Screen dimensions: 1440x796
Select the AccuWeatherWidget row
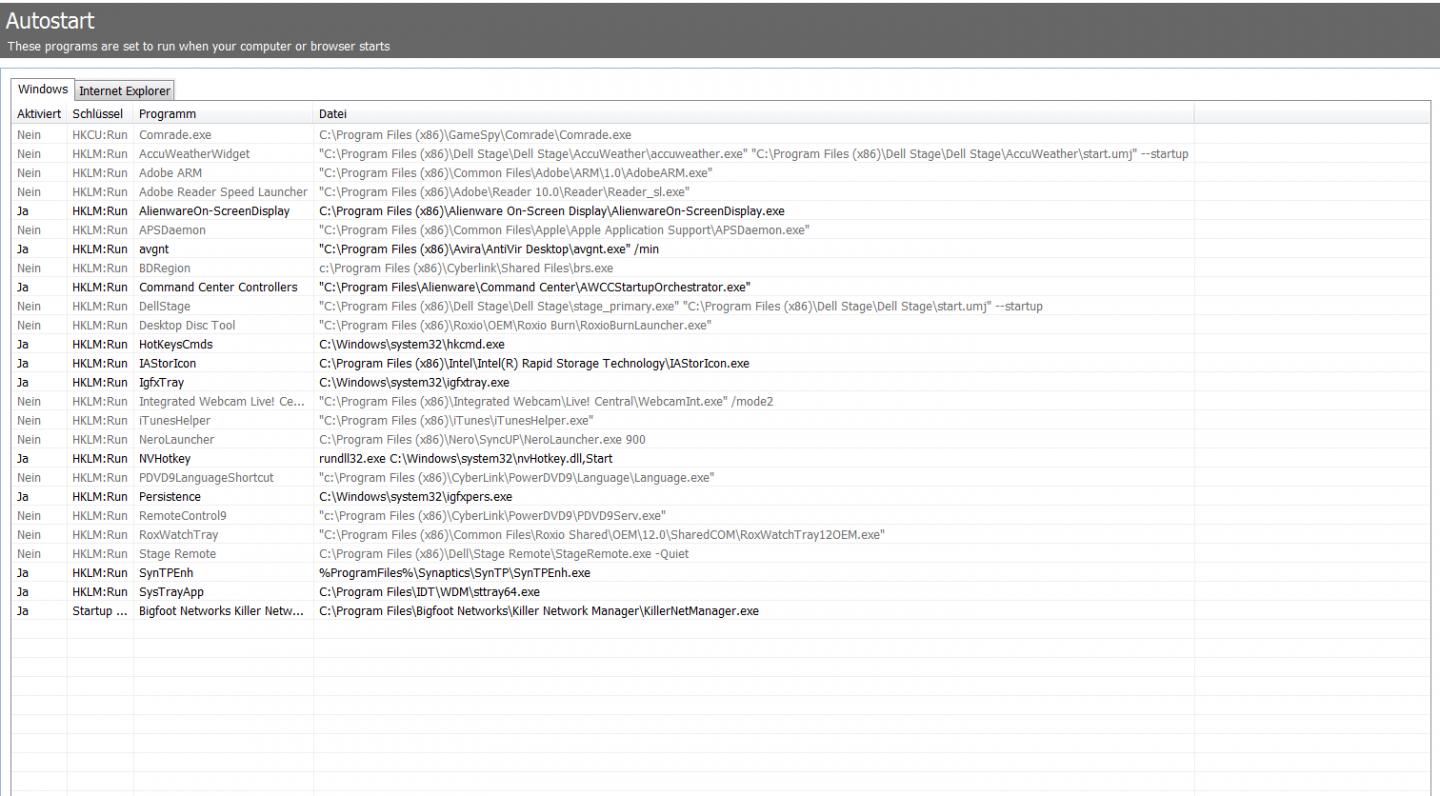coord(194,154)
